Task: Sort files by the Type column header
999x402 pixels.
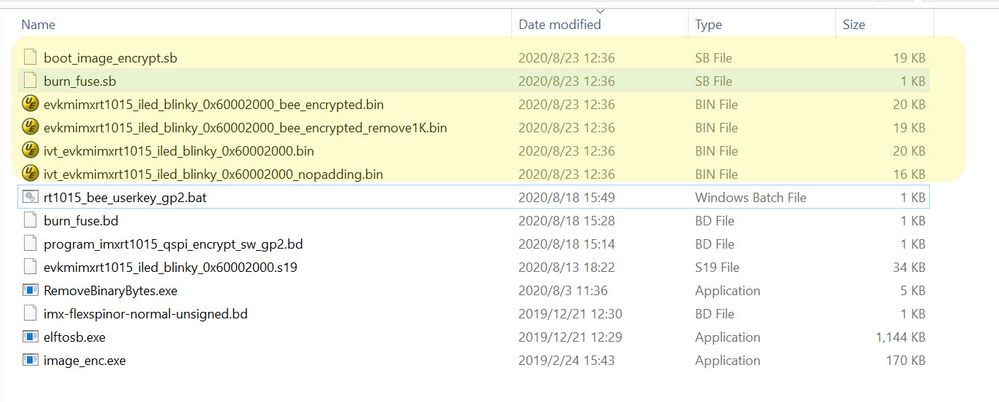Action: pos(710,24)
